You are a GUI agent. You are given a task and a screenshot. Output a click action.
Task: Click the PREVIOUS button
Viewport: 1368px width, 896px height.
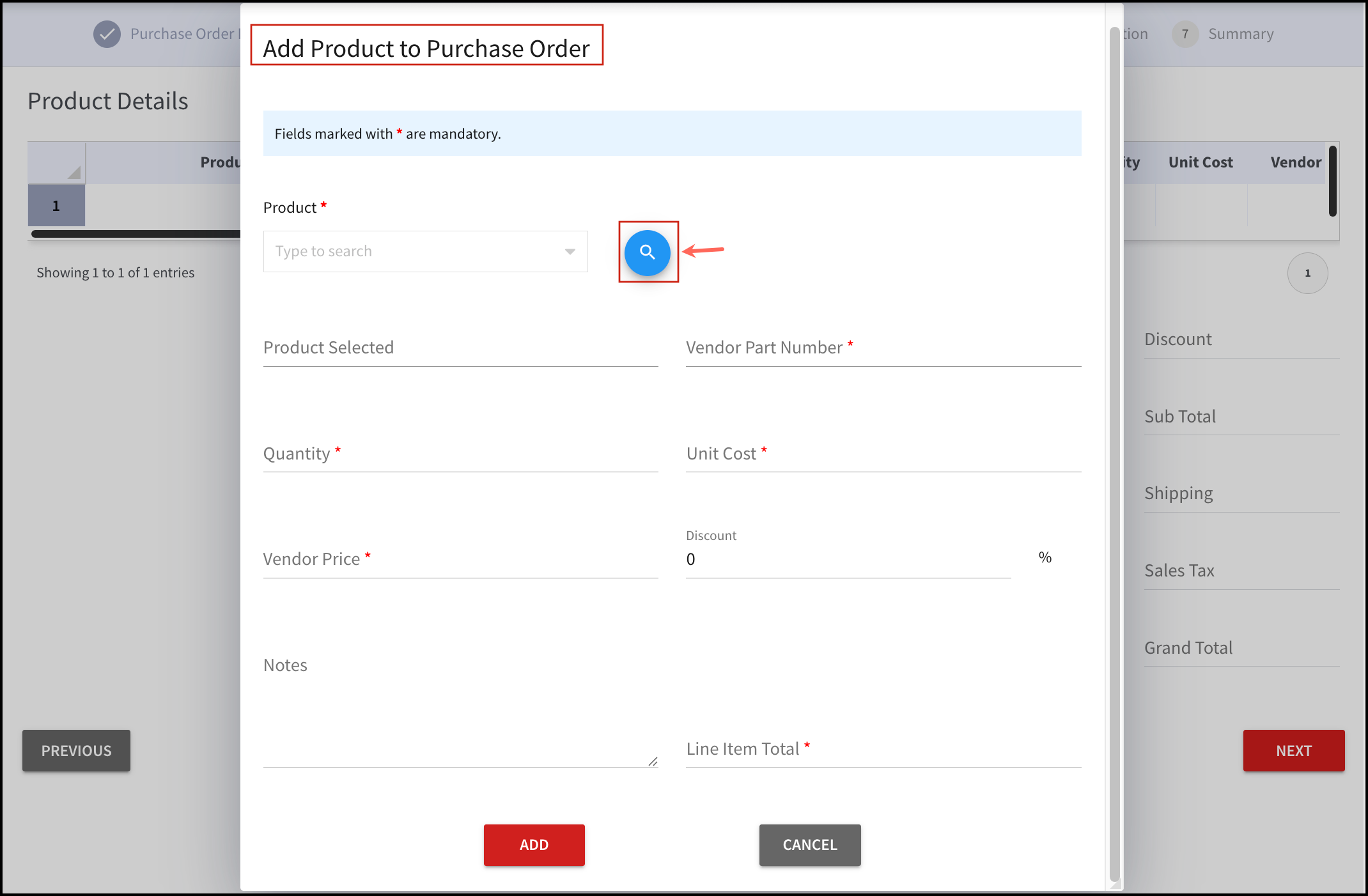click(76, 751)
